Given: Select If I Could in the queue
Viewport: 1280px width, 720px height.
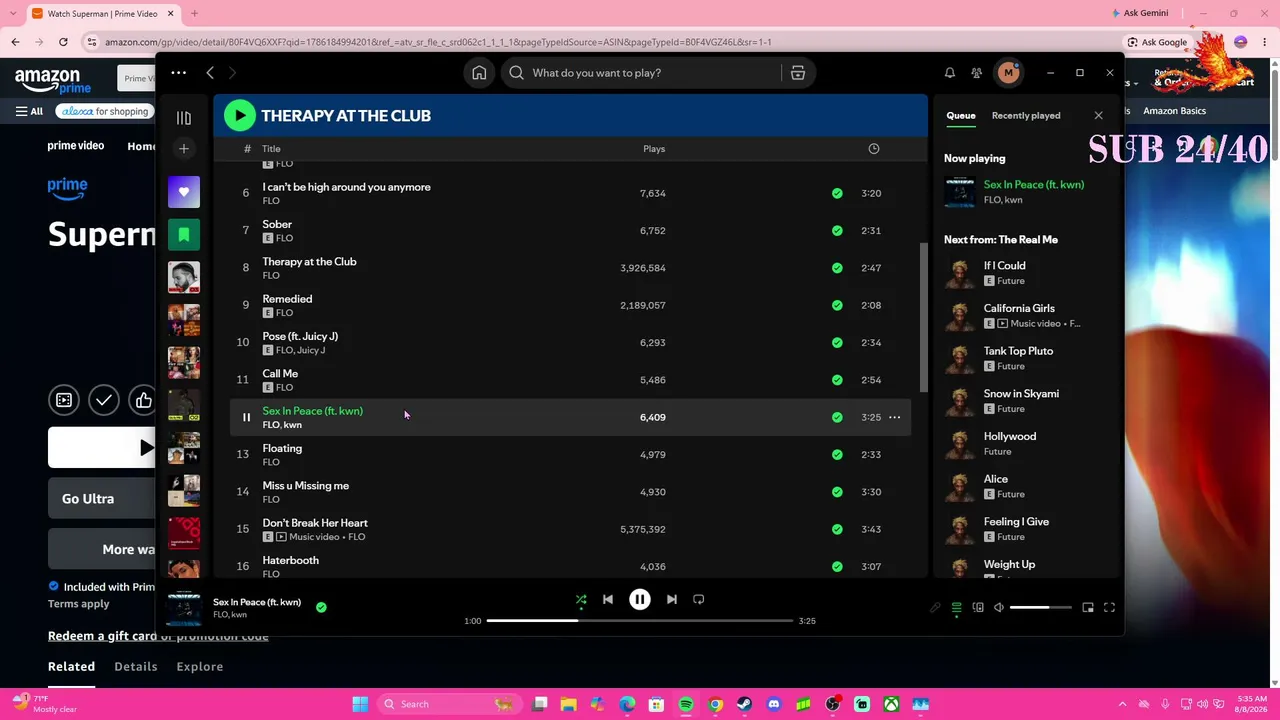Looking at the screenshot, I should 1025,273.
